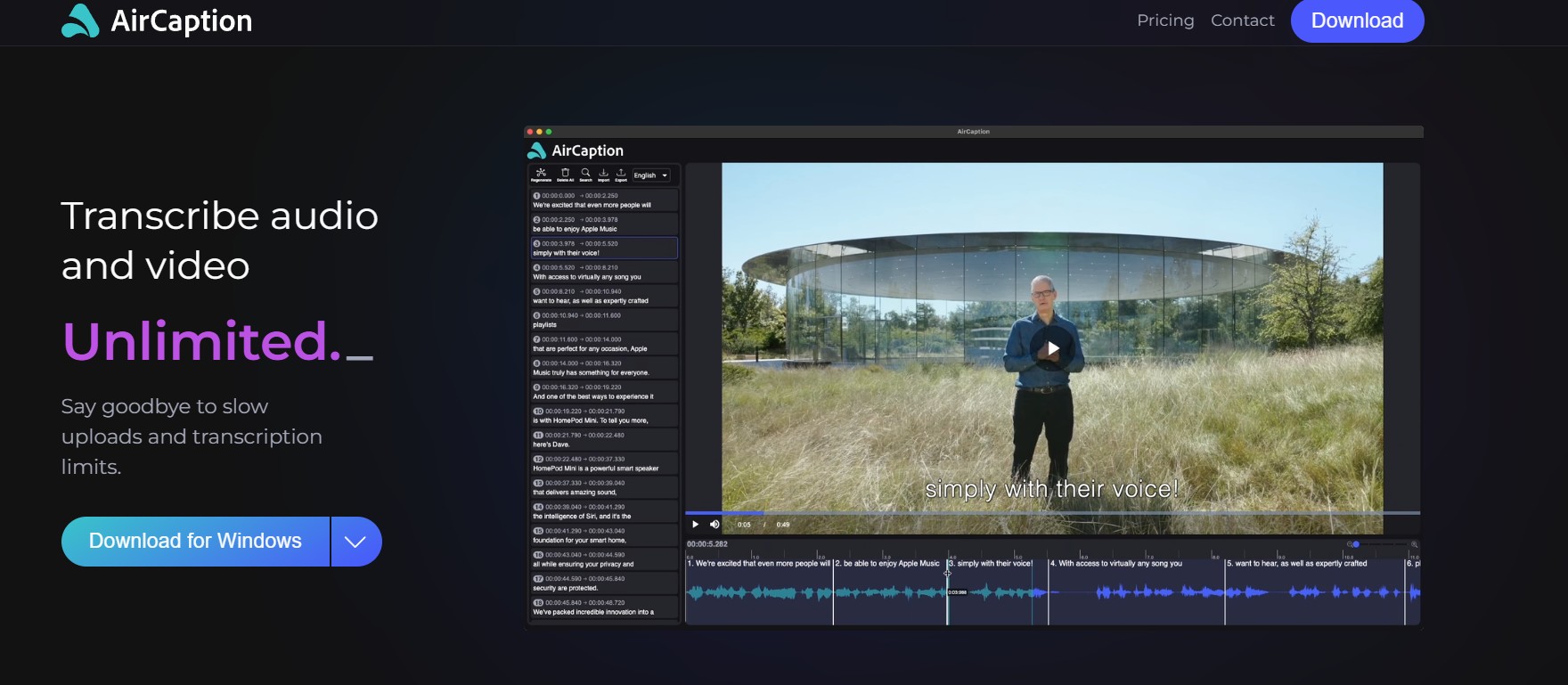Open the Contact page link
The image size is (1568, 685).
(1242, 20)
